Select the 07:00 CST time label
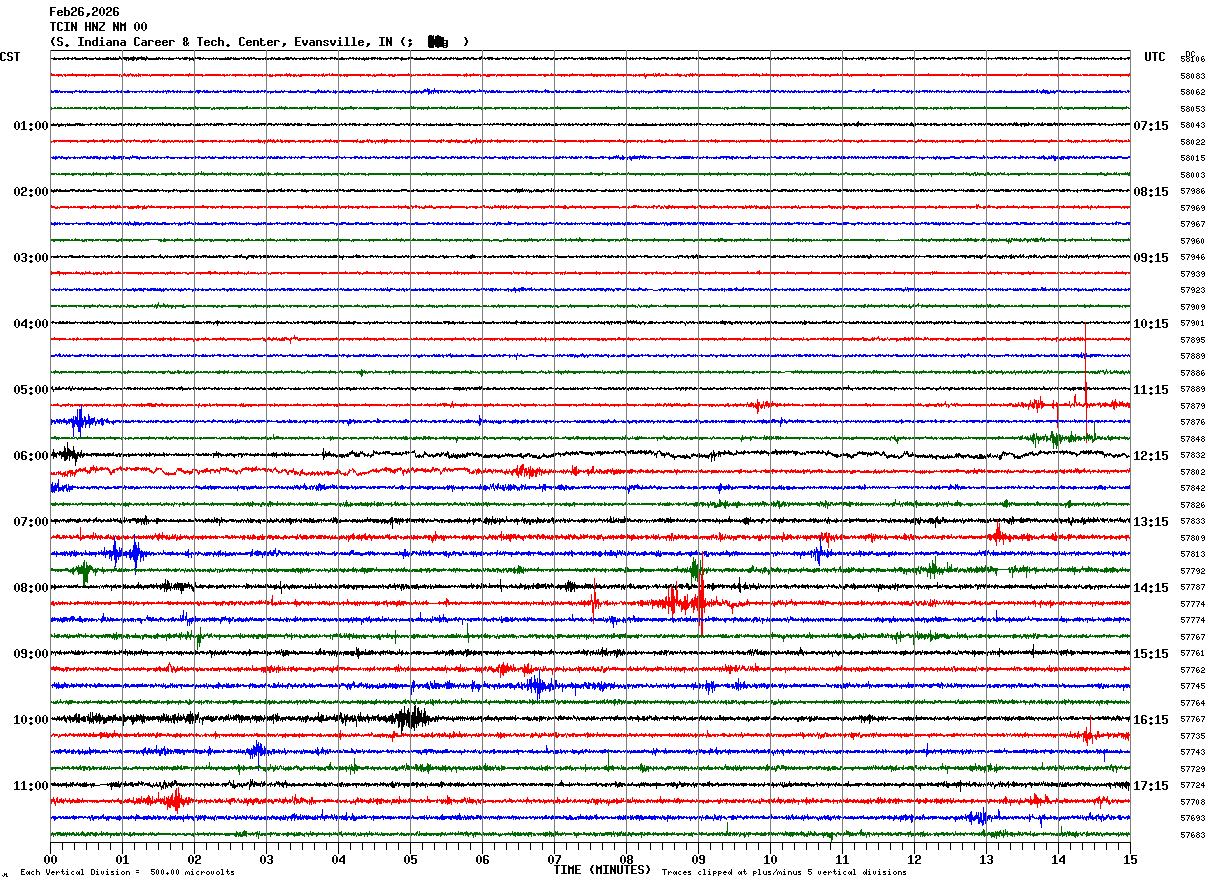 (31, 522)
